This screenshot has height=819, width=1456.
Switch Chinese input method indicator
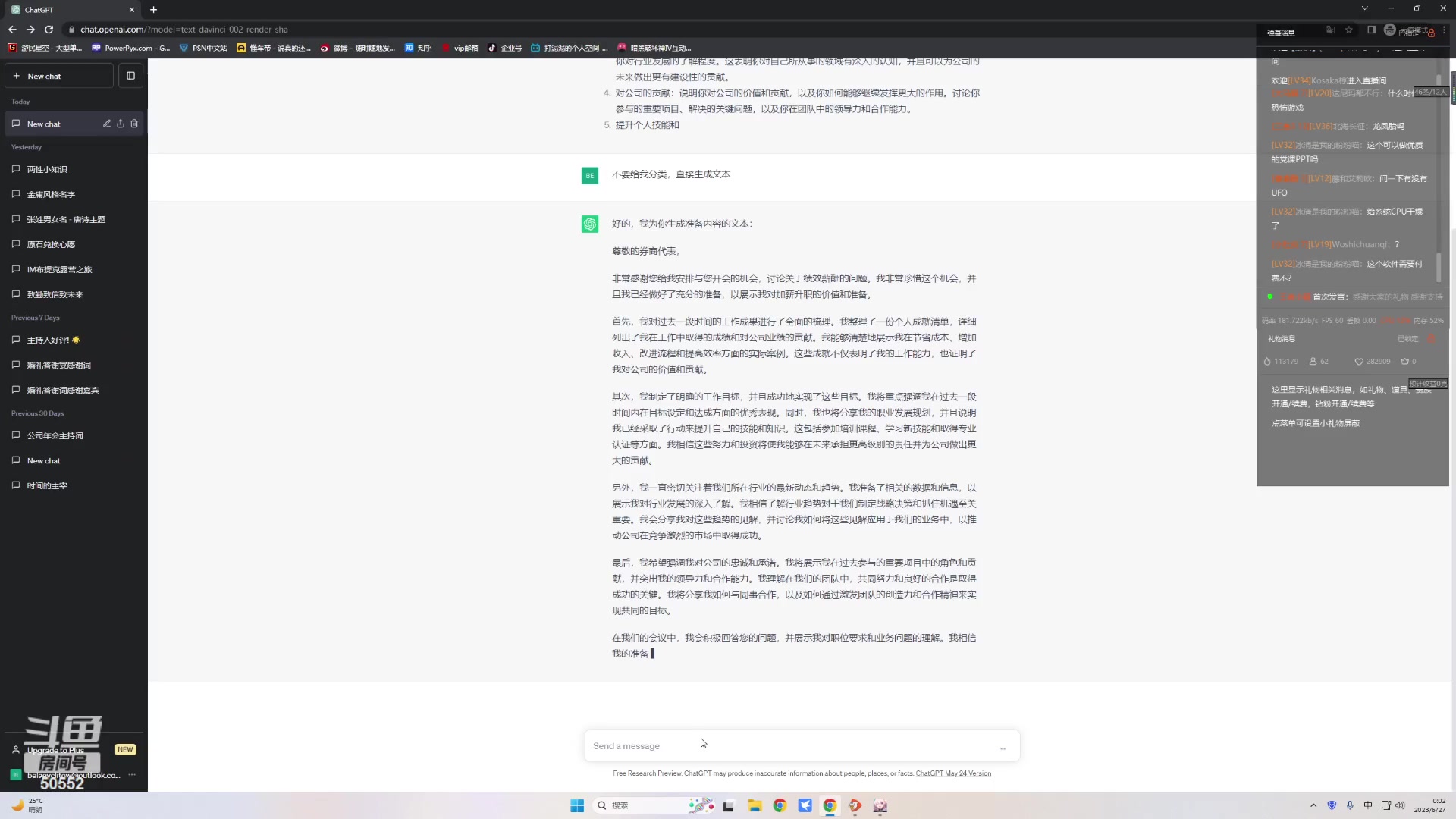coord(1368,805)
